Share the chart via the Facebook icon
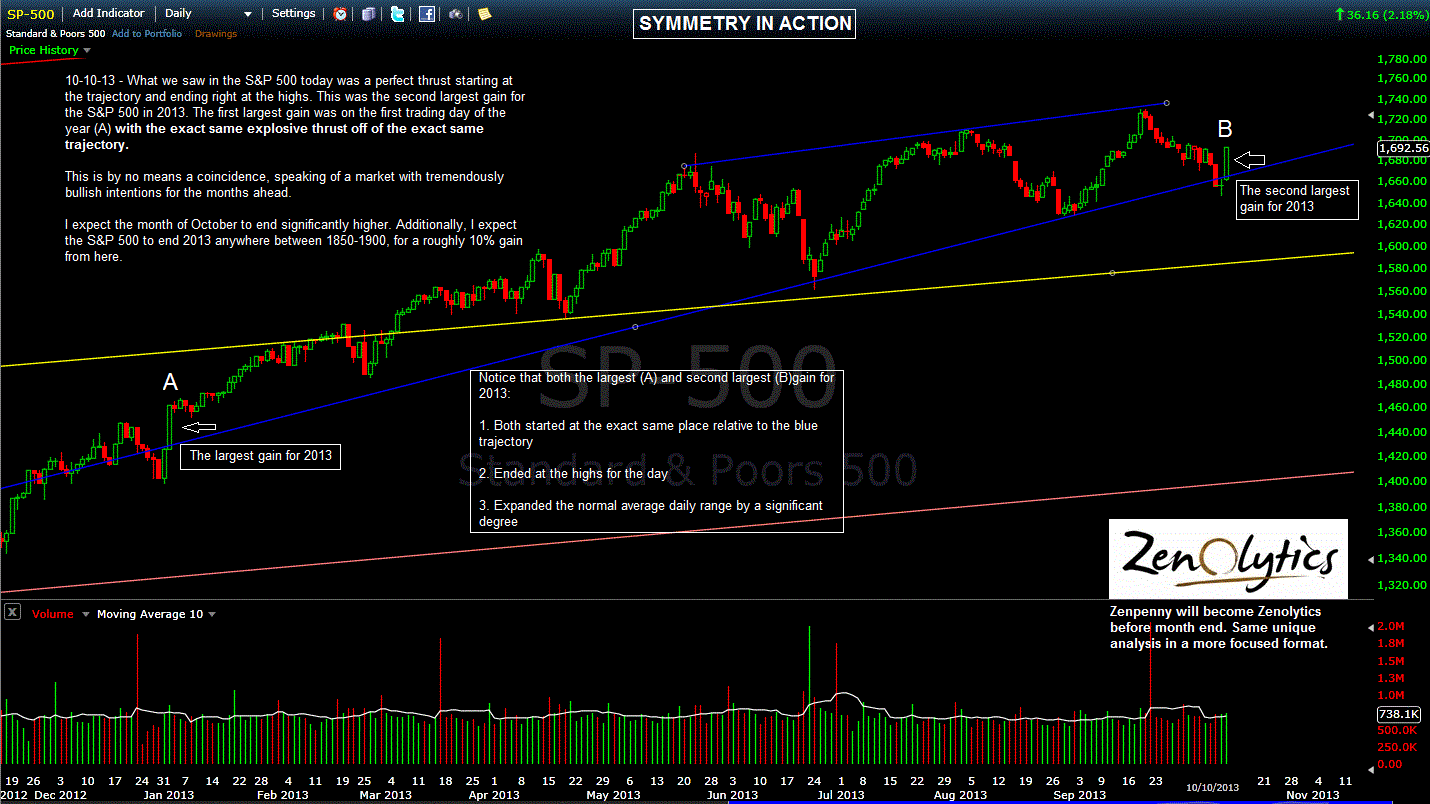Image resolution: width=1430 pixels, height=804 pixels. pos(427,14)
